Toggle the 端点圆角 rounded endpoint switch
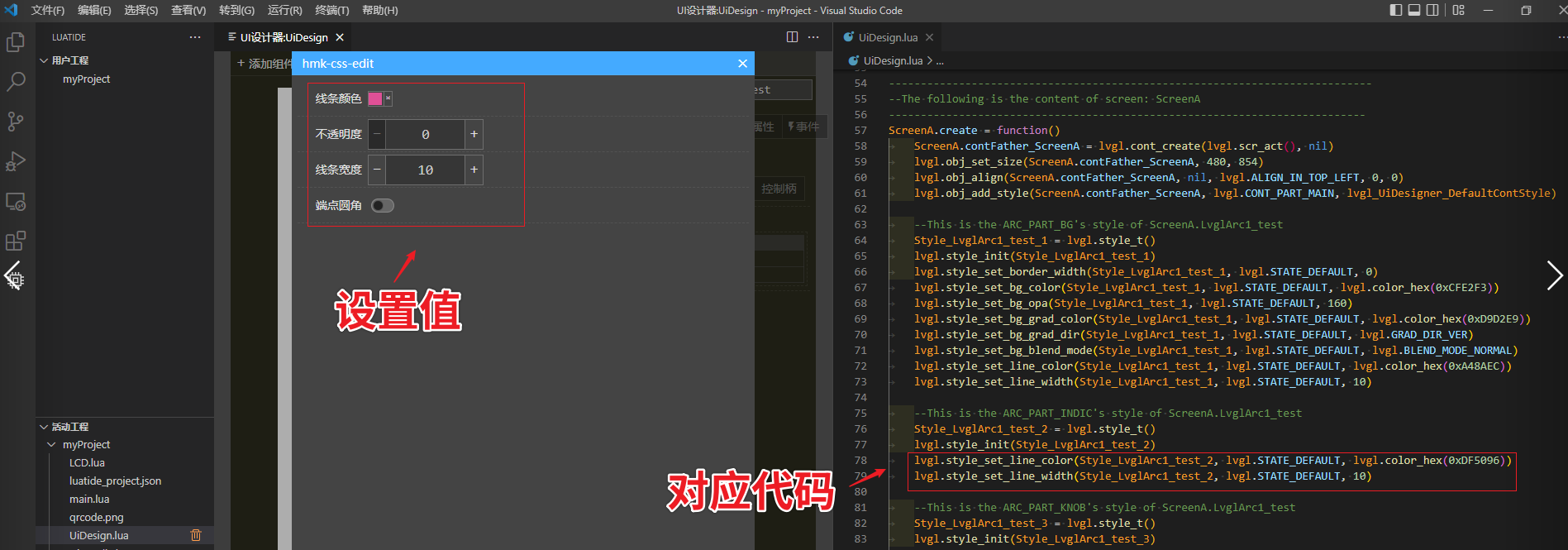This screenshot has width=1568, height=550. coord(382,205)
